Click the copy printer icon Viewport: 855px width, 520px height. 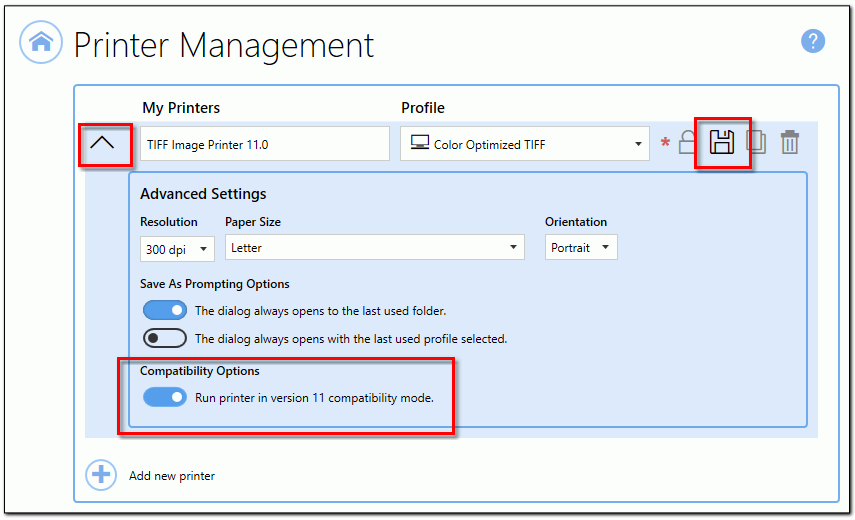(x=756, y=142)
